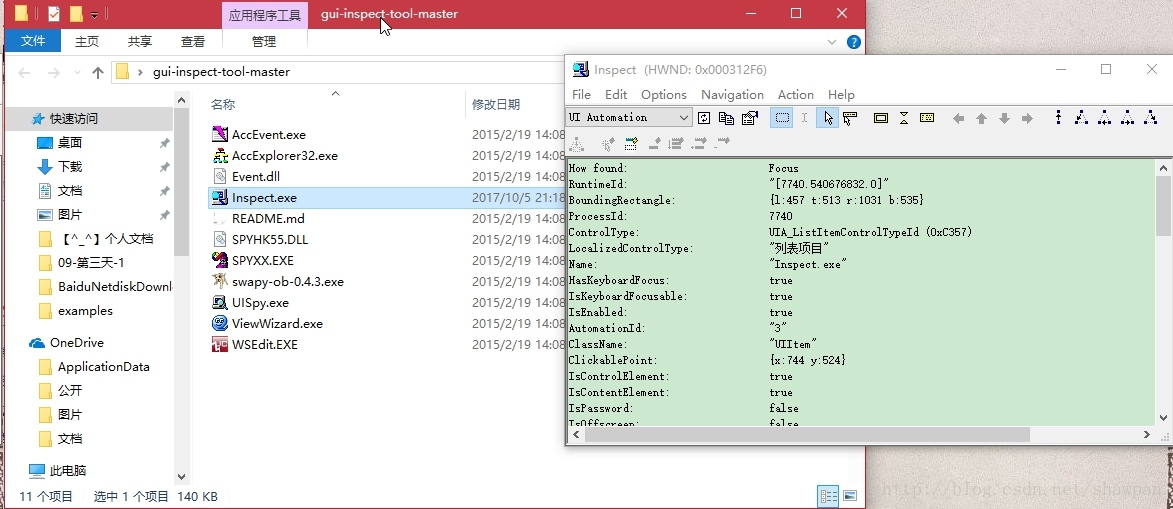1173x509 pixels.
Task: Navigate to first child element icon
Action: 1081,118
